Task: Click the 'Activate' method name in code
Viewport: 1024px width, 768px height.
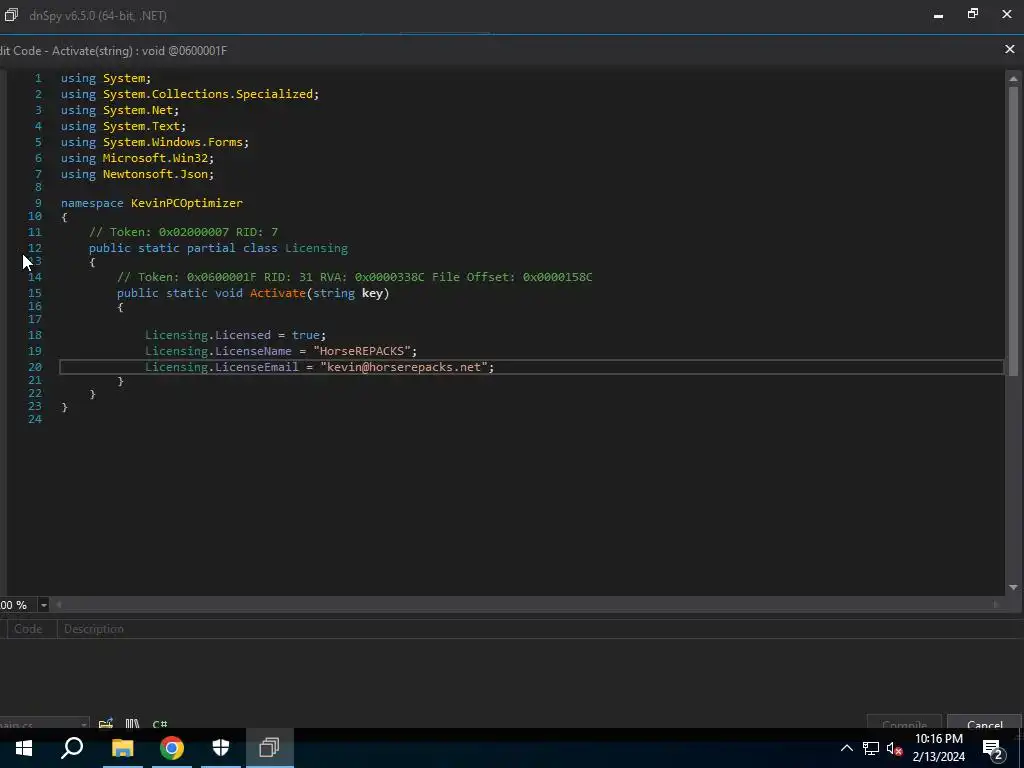Action: tap(278, 293)
